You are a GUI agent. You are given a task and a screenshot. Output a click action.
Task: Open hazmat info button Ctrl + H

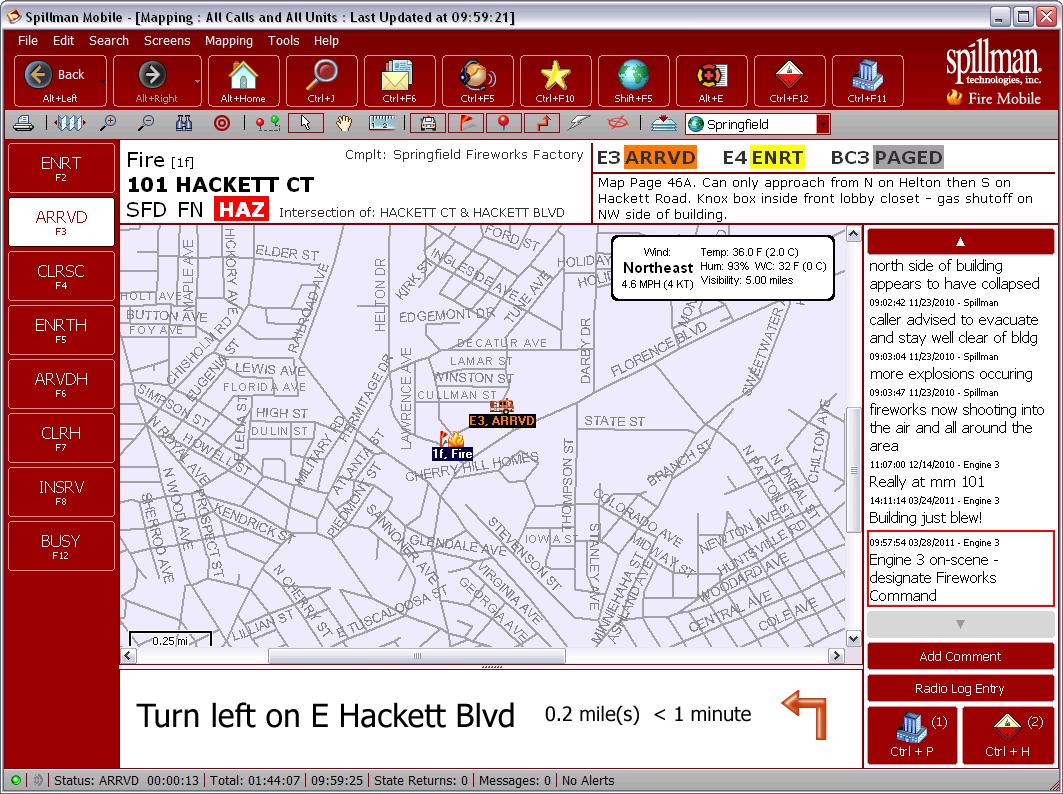1008,735
